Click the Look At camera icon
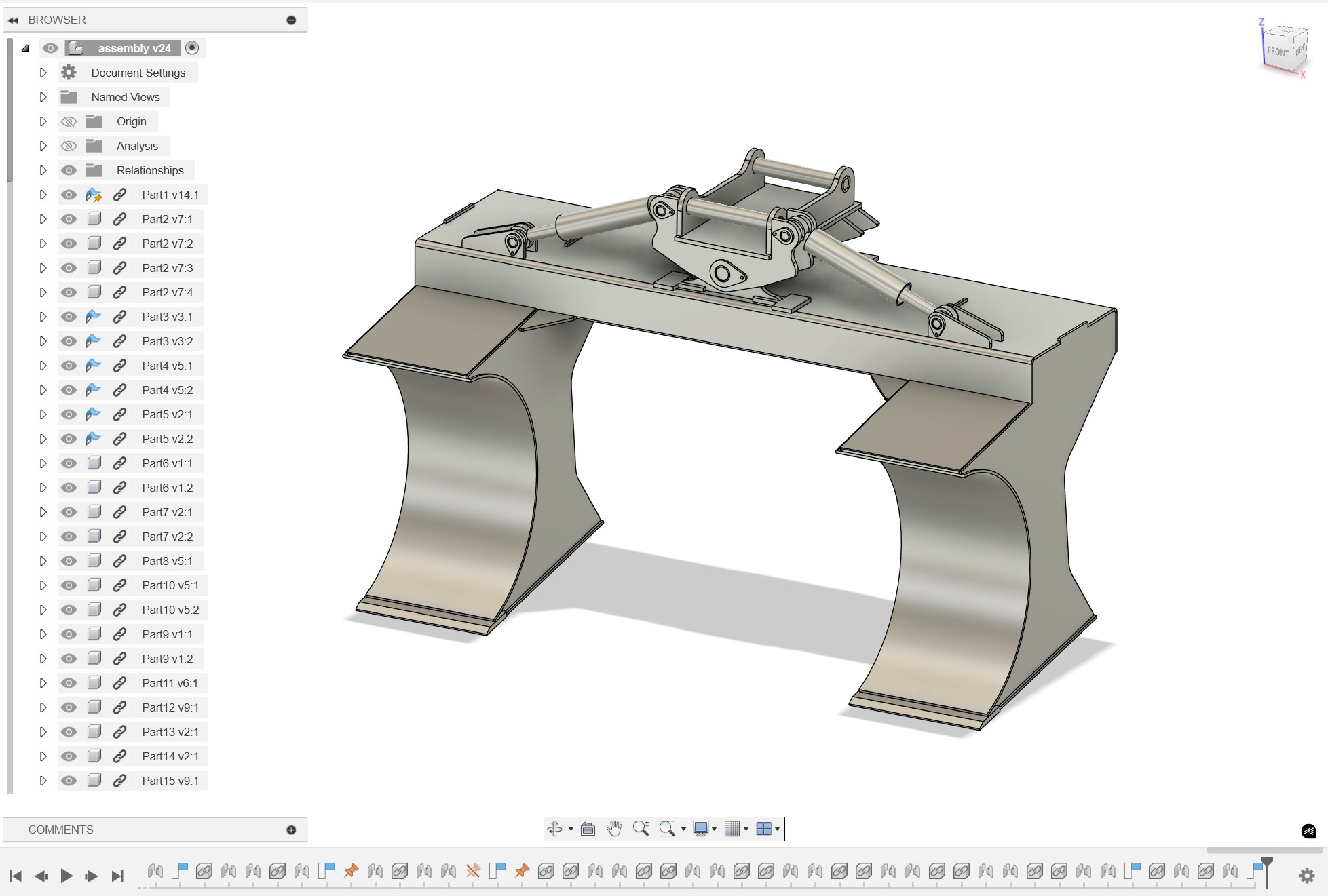The height and width of the screenshot is (896, 1328). click(x=588, y=828)
